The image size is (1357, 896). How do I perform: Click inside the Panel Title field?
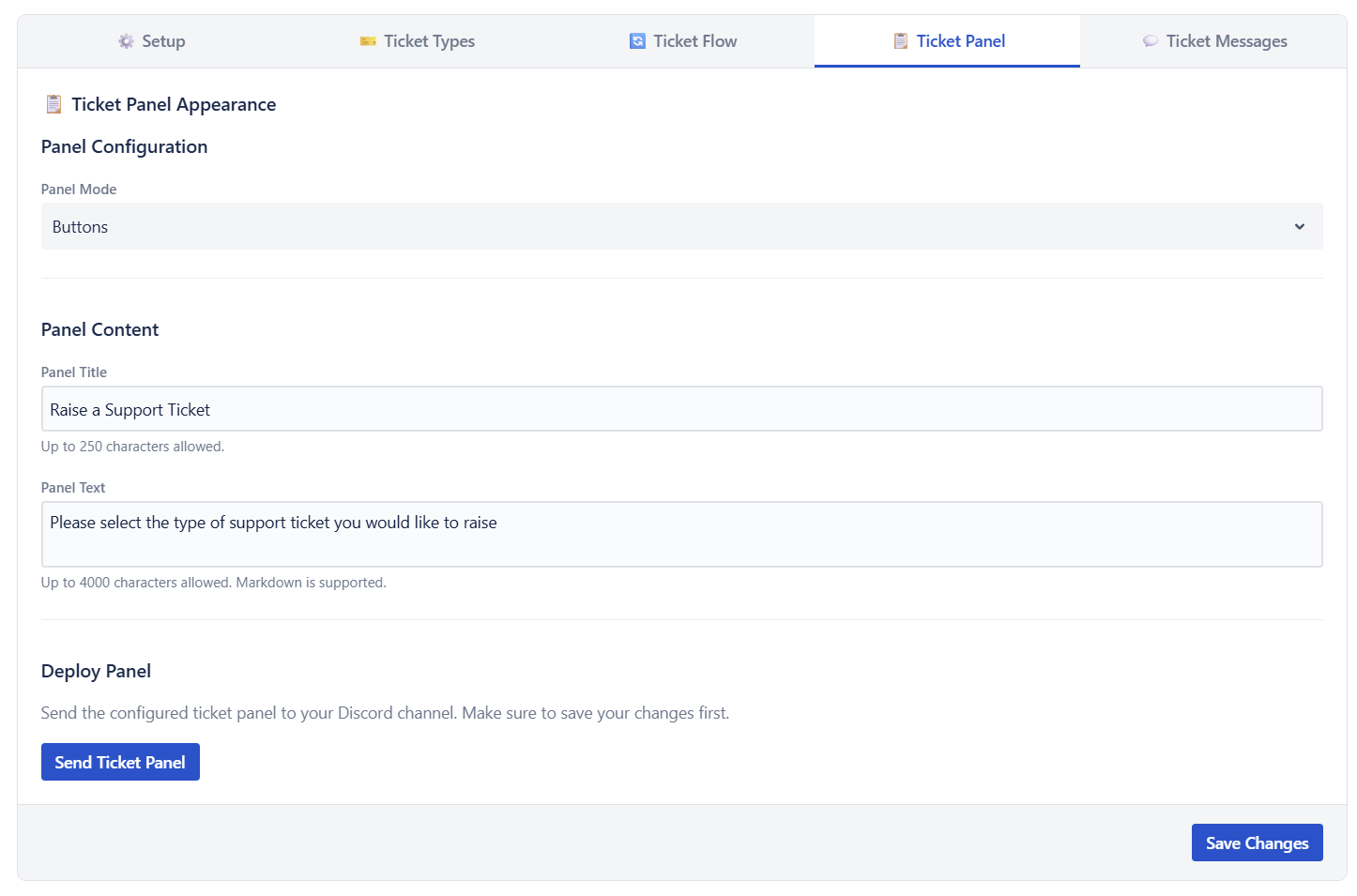680,409
